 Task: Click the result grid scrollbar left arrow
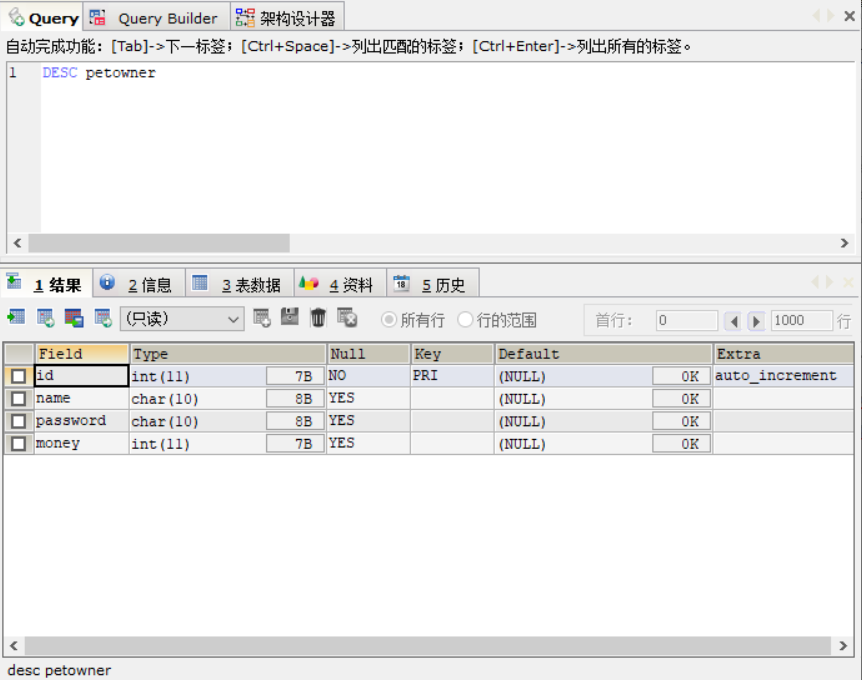pos(14,646)
